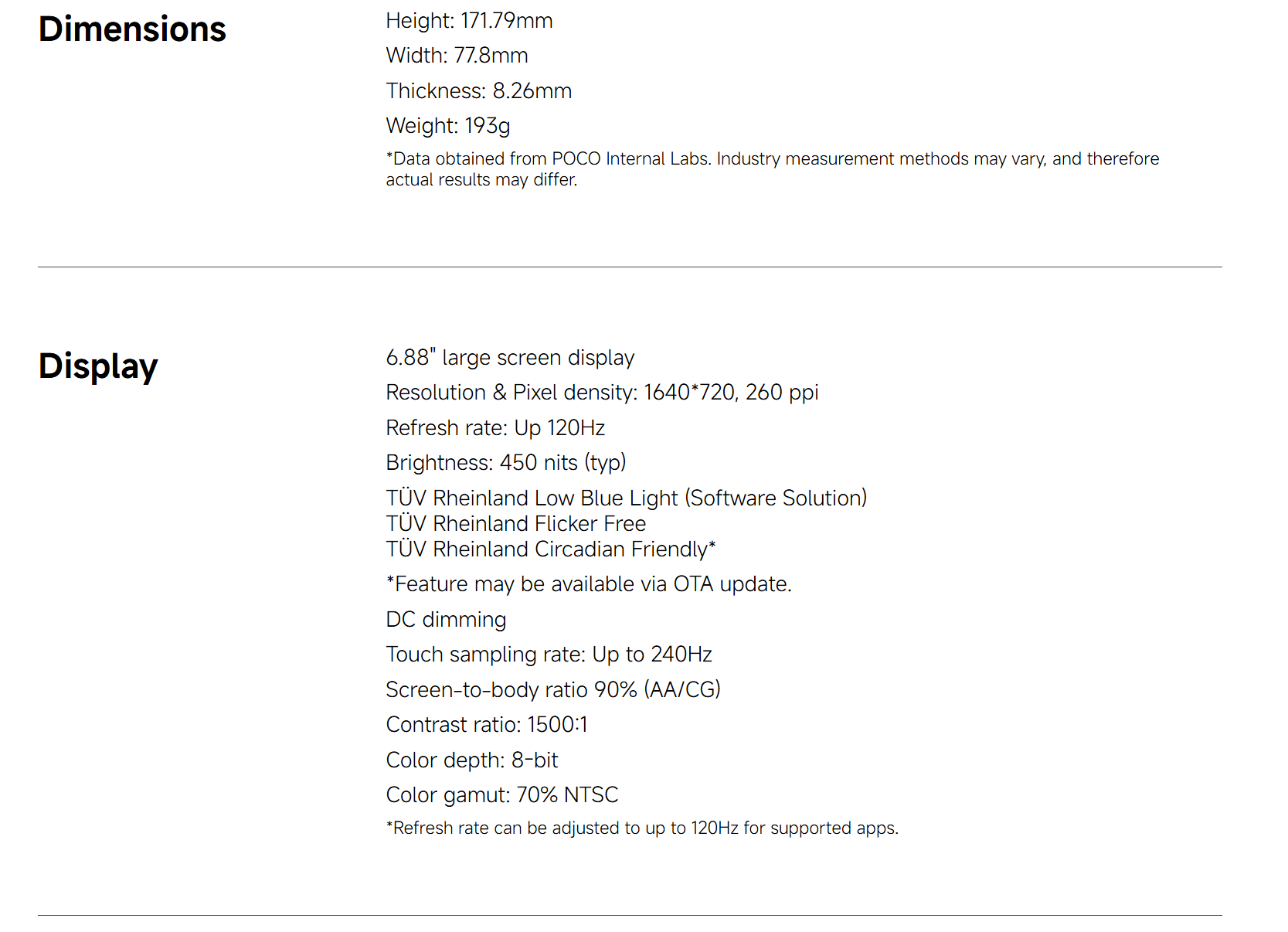Click the Height: 171.79mm text
The image size is (1288, 932).
469,21
